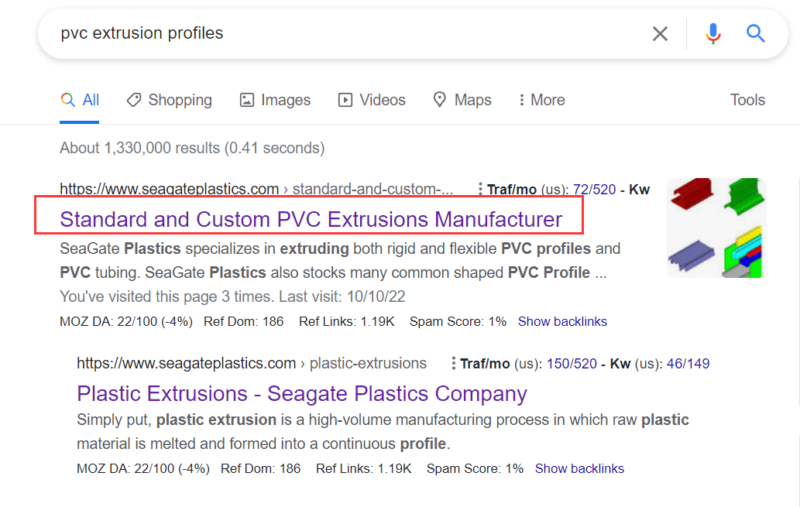The height and width of the screenshot is (507, 800).
Task: Open the Shopping results tab
Action: pyautogui.click(x=169, y=100)
